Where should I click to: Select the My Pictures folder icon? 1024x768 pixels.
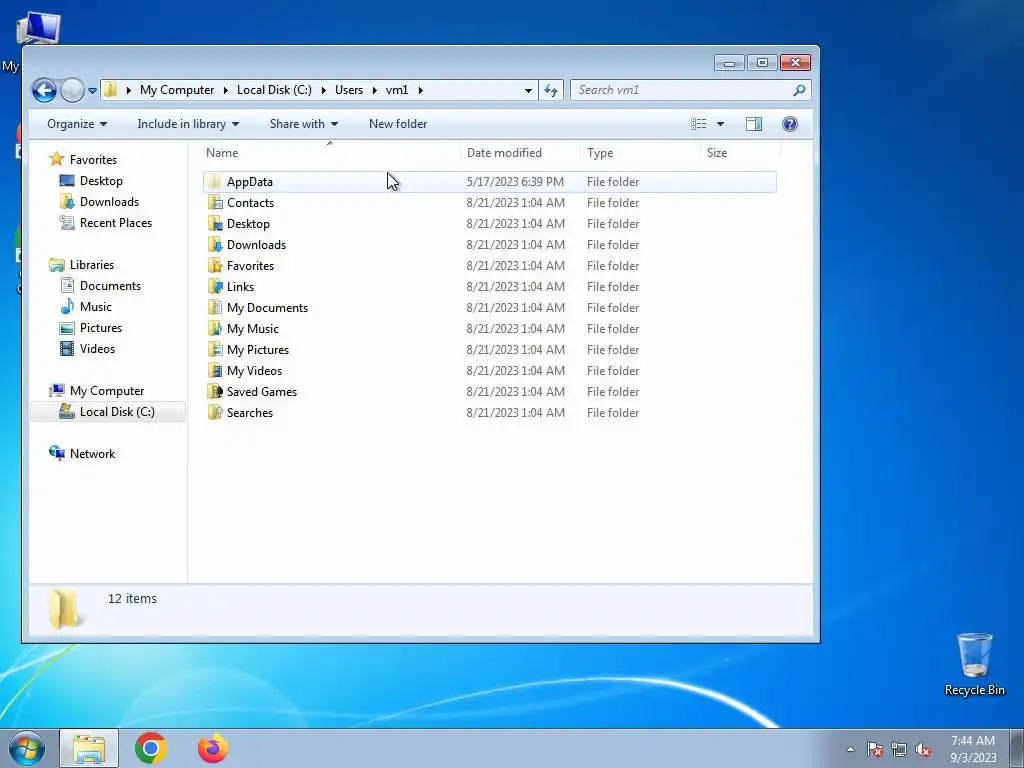(x=215, y=349)
